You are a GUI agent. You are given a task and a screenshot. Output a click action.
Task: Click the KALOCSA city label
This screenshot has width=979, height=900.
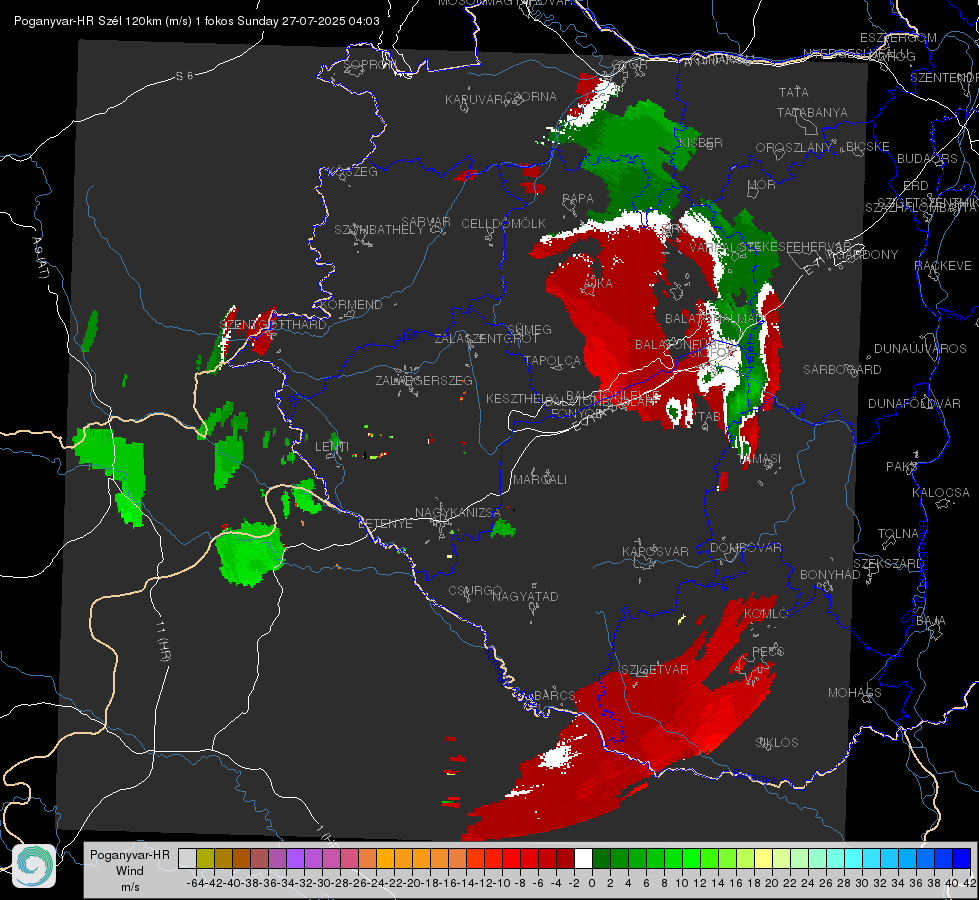(x=940, y=493)
